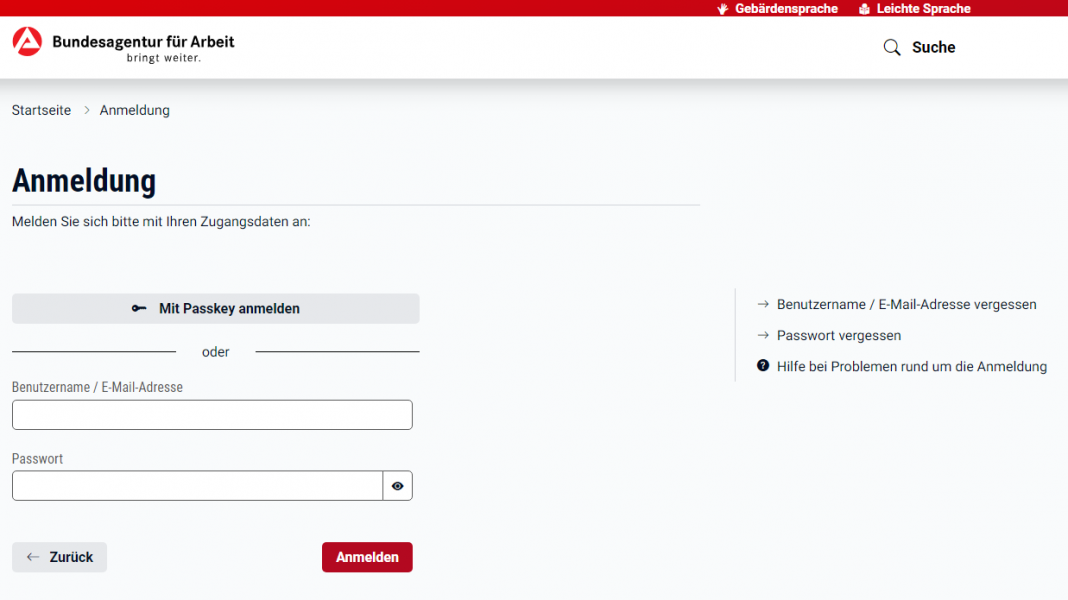Click the Gebärdensprache hand icon
The width and height of the screenshot is (1068, 600).
tap(723, 9)
